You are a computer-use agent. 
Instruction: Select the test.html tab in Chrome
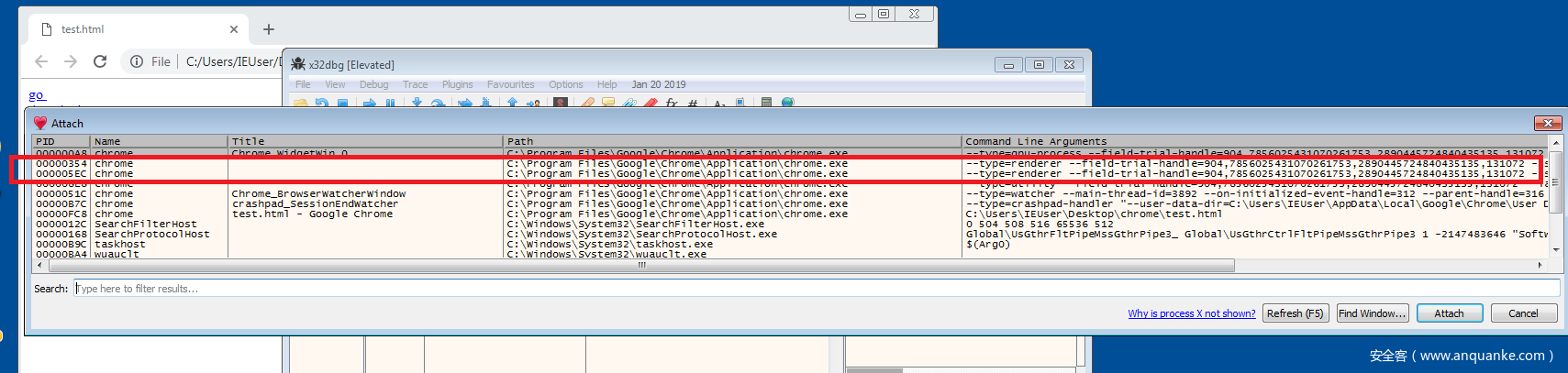pos(138,29)
